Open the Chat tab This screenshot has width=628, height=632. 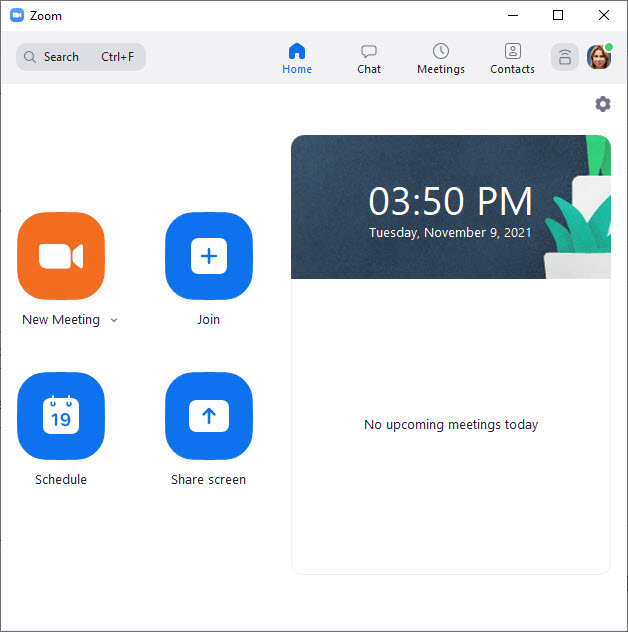pos(369,58)
